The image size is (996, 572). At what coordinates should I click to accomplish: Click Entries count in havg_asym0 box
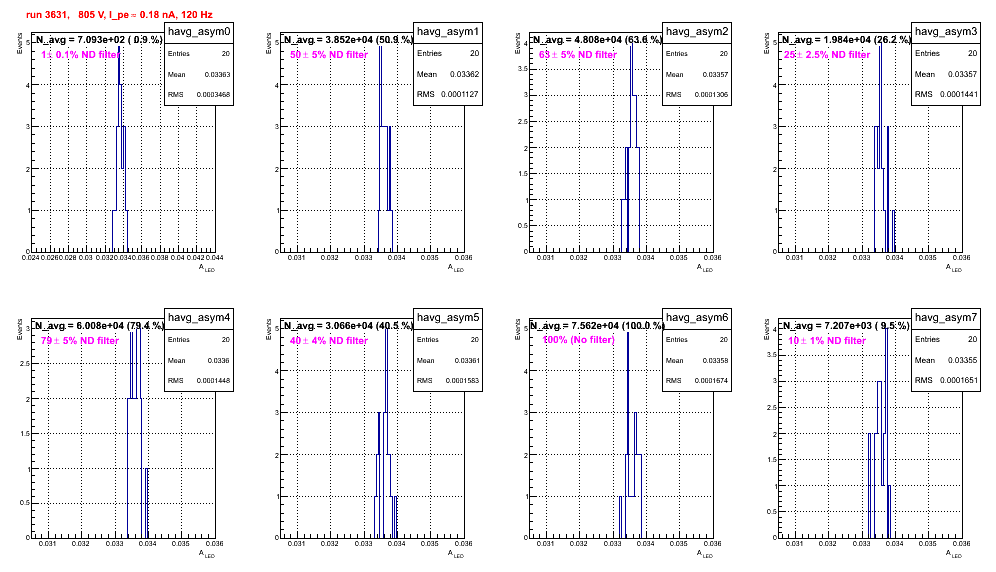pos(226,54)
